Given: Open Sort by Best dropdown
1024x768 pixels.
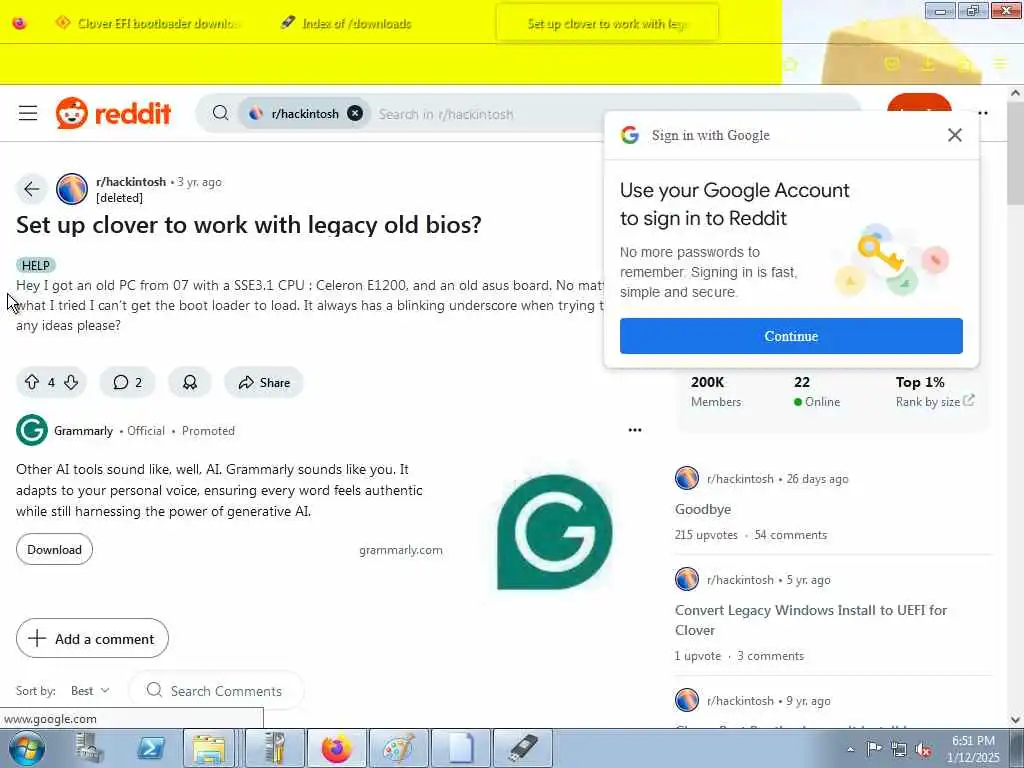Looking at the screenshot, I should (90, 690).
